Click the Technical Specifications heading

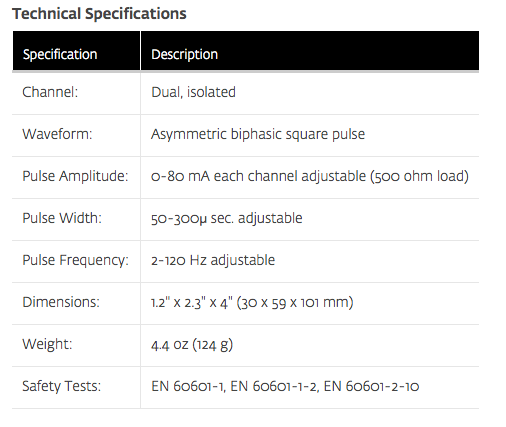(x=99, y=14)
